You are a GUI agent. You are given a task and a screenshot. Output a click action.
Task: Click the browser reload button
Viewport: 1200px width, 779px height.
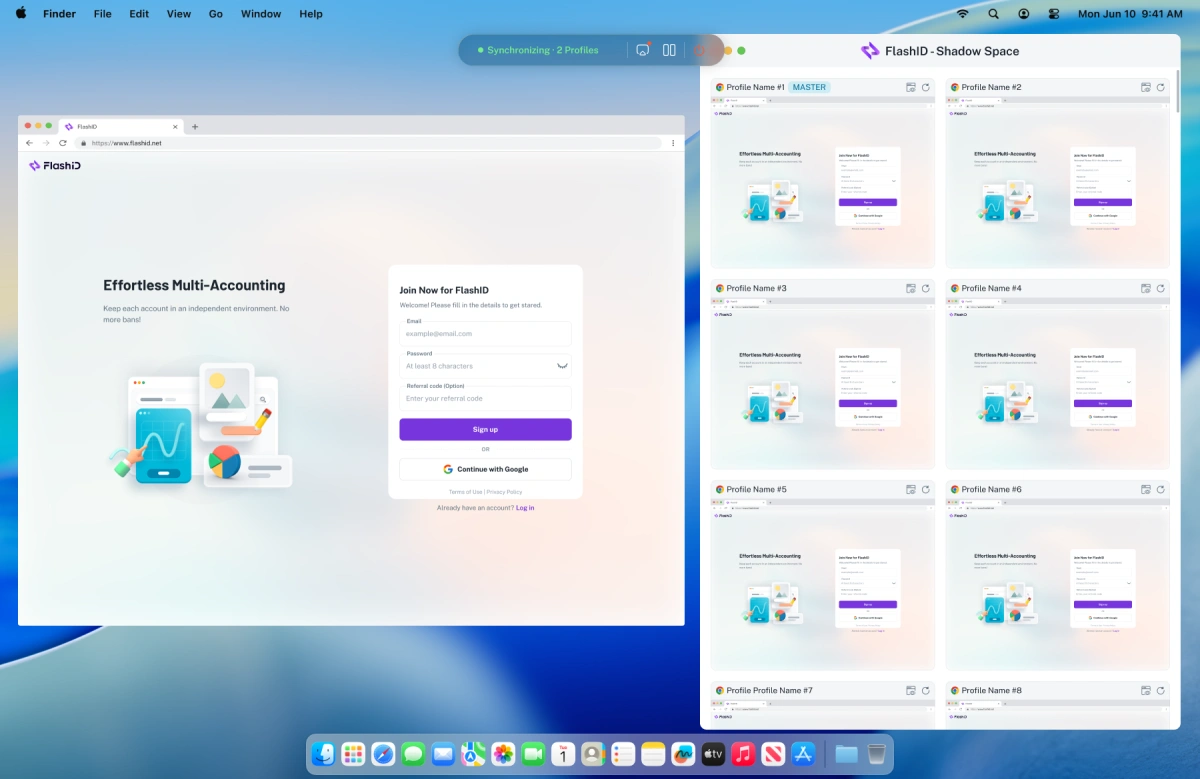[x=63, y=143]
